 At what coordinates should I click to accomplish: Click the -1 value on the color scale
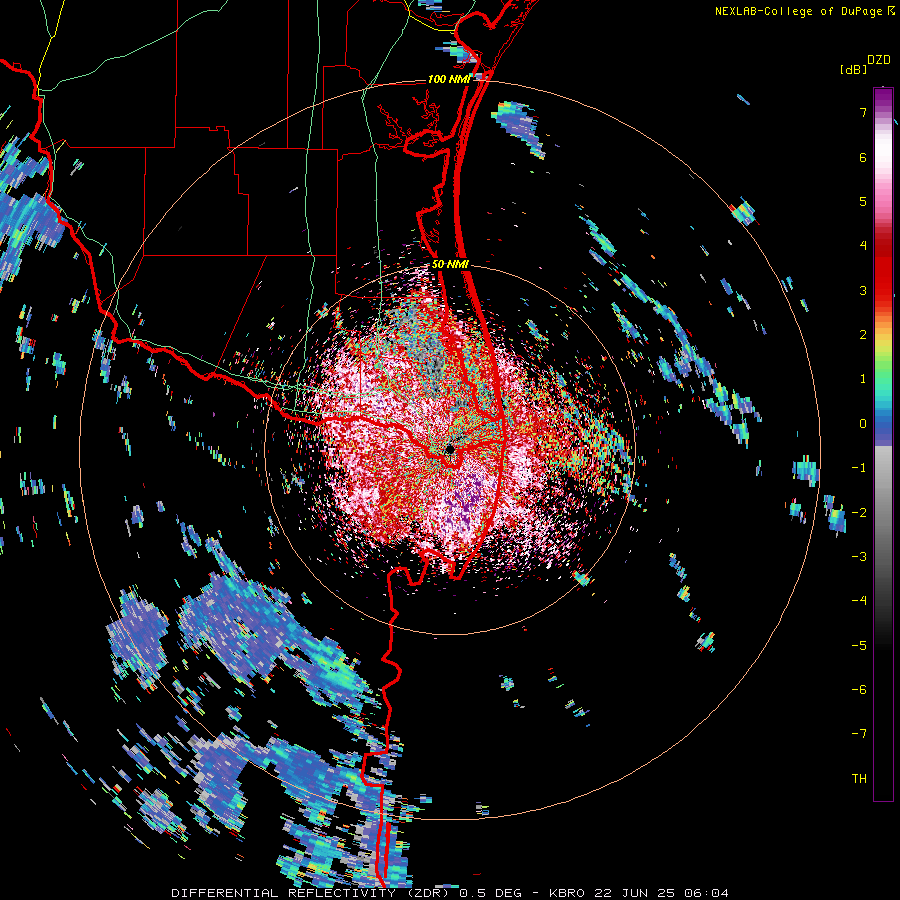click(859, 468)
